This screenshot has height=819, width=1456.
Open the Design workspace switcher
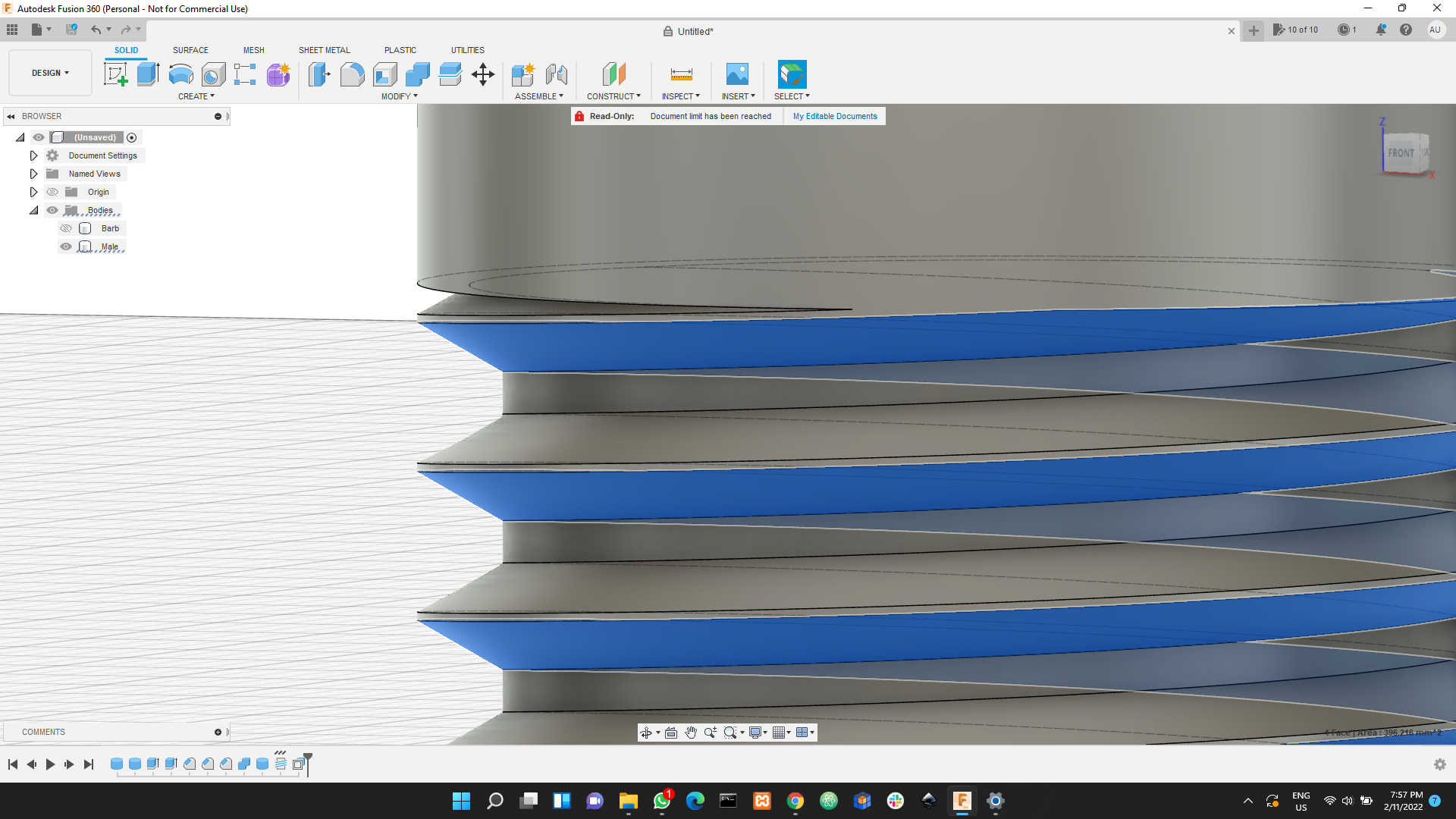coord(49,73)
